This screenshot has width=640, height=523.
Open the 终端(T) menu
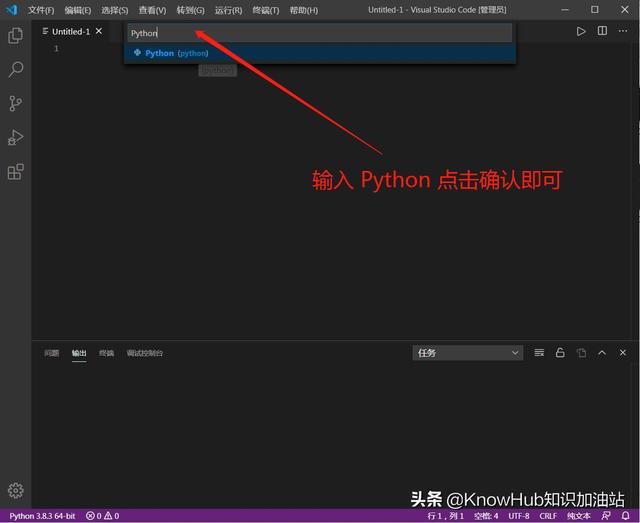(x=266, y=10)
